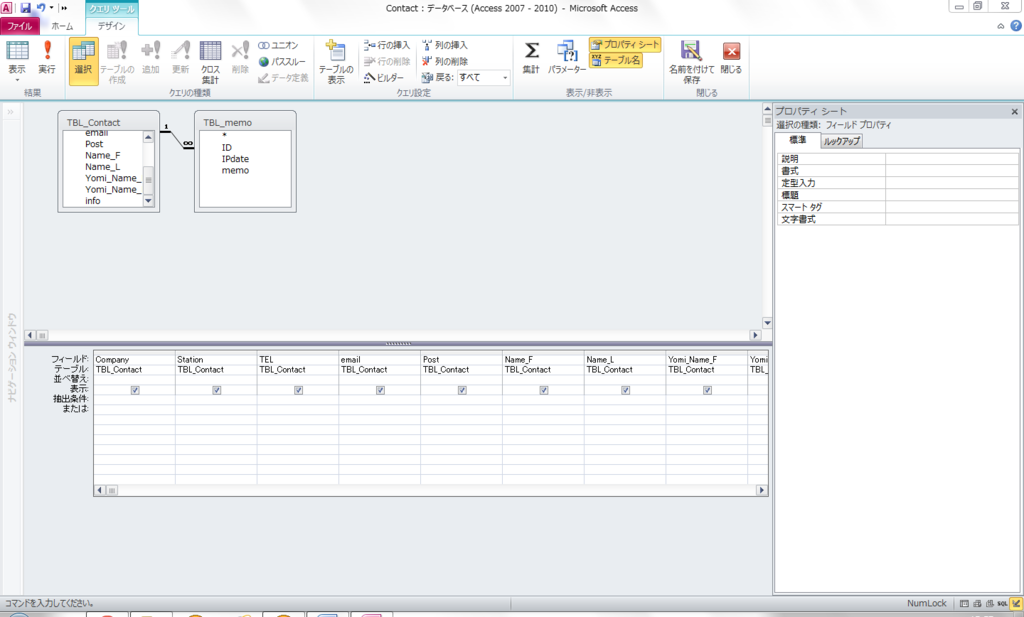Open the 戻る return value combo box
This screenshot has width=1024, height=617.
[483, 77]
